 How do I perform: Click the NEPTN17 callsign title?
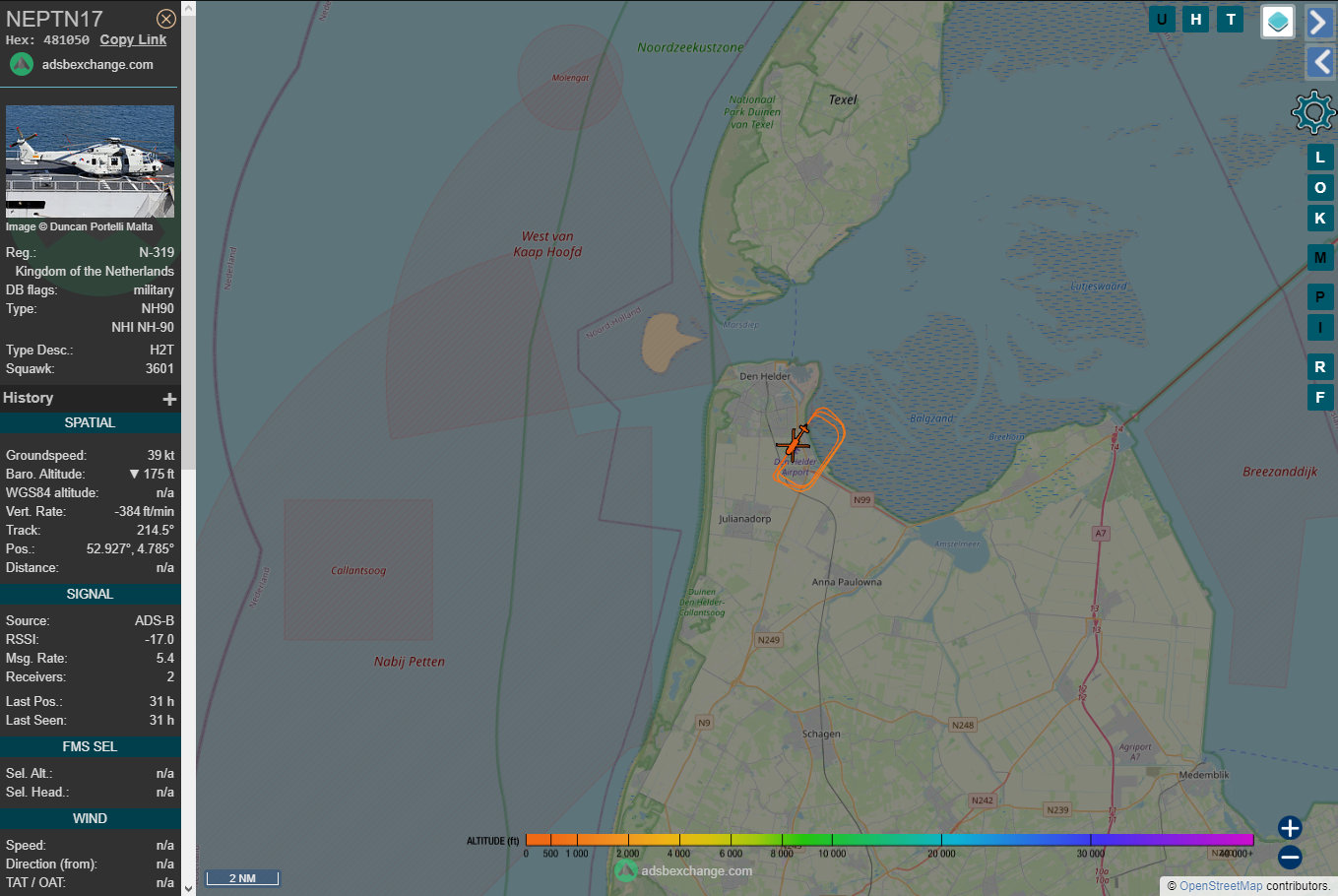click(54, 19)
